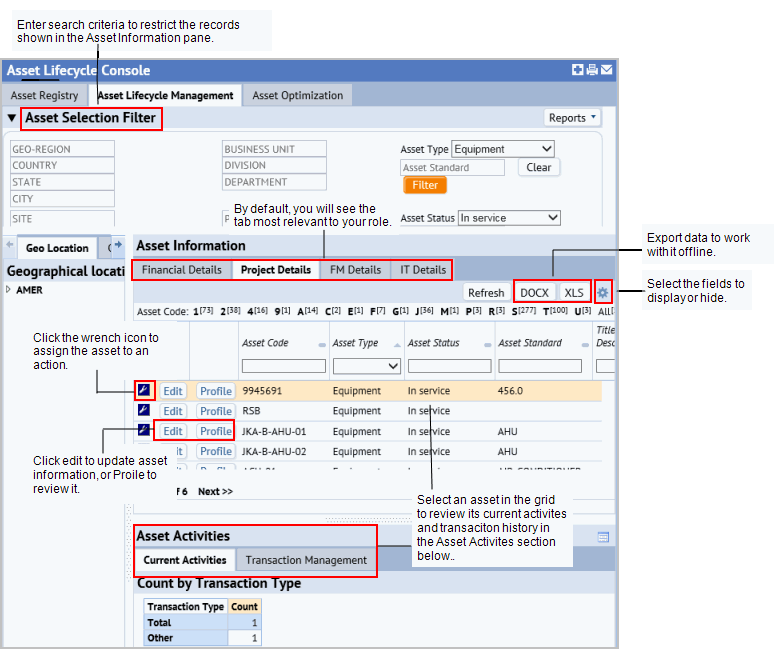Viewport: 784px width, 649px height.
Task: Switch to the Asset Optimization tab
Action: (298, 96)
